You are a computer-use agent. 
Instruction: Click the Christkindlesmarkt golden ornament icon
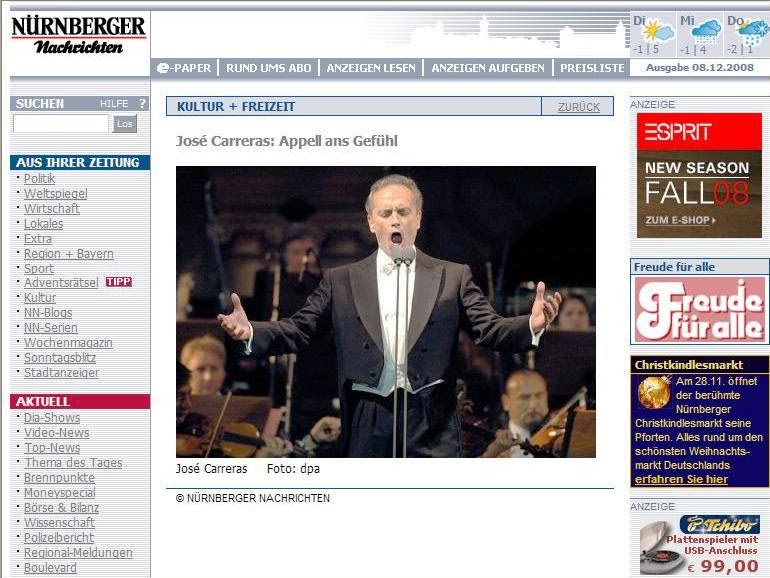[x=654, y=392]
